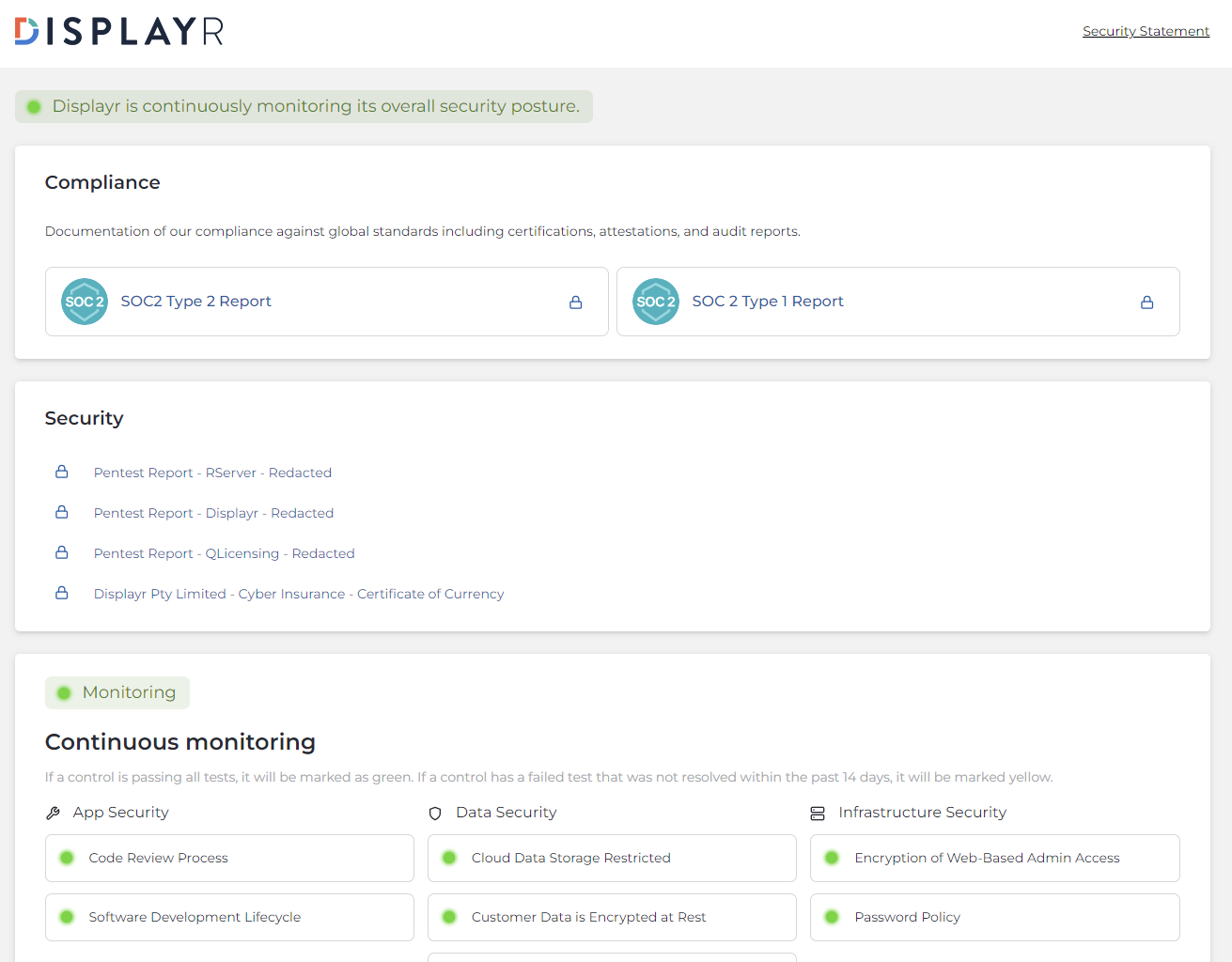Click the green status dot on Code Review Process
The width and height of the screenshot is (1232, 962).
(x=66, y=858)
